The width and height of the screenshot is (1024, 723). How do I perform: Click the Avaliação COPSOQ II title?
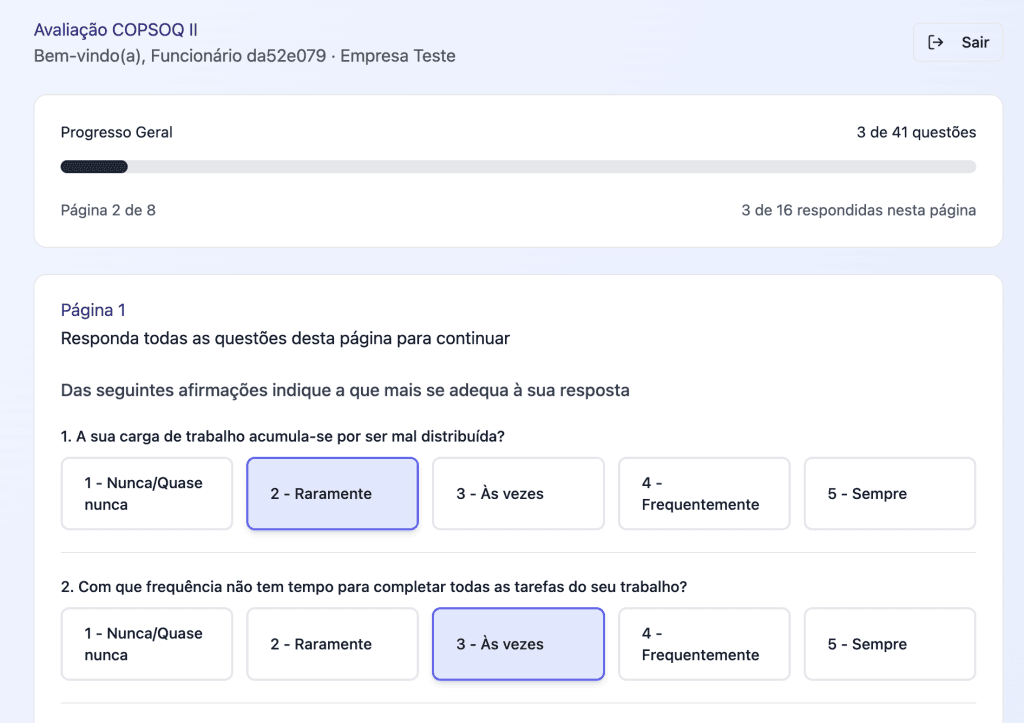tap(115, 29)
